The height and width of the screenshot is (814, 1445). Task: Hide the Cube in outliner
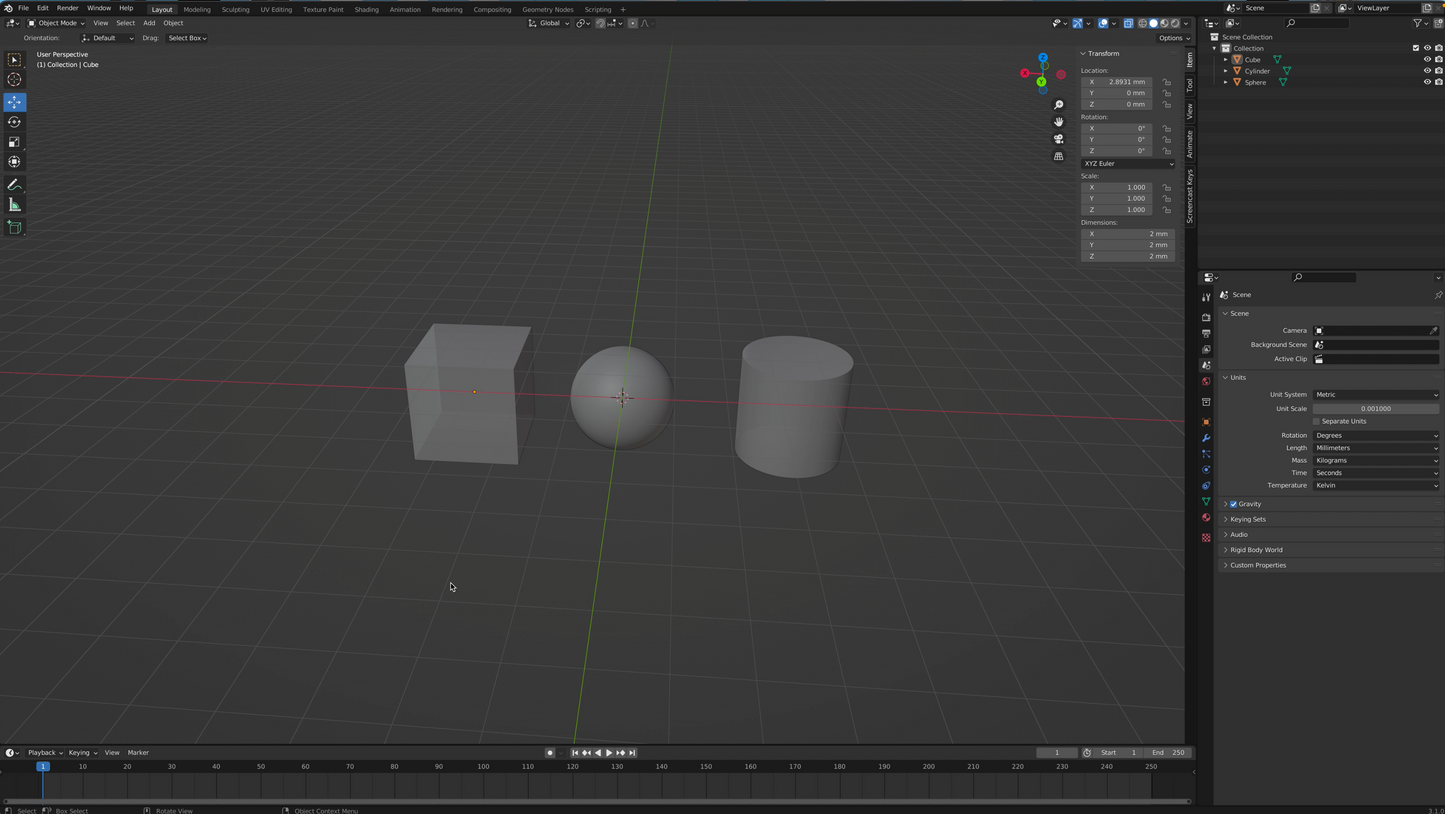click(1427, 59)
